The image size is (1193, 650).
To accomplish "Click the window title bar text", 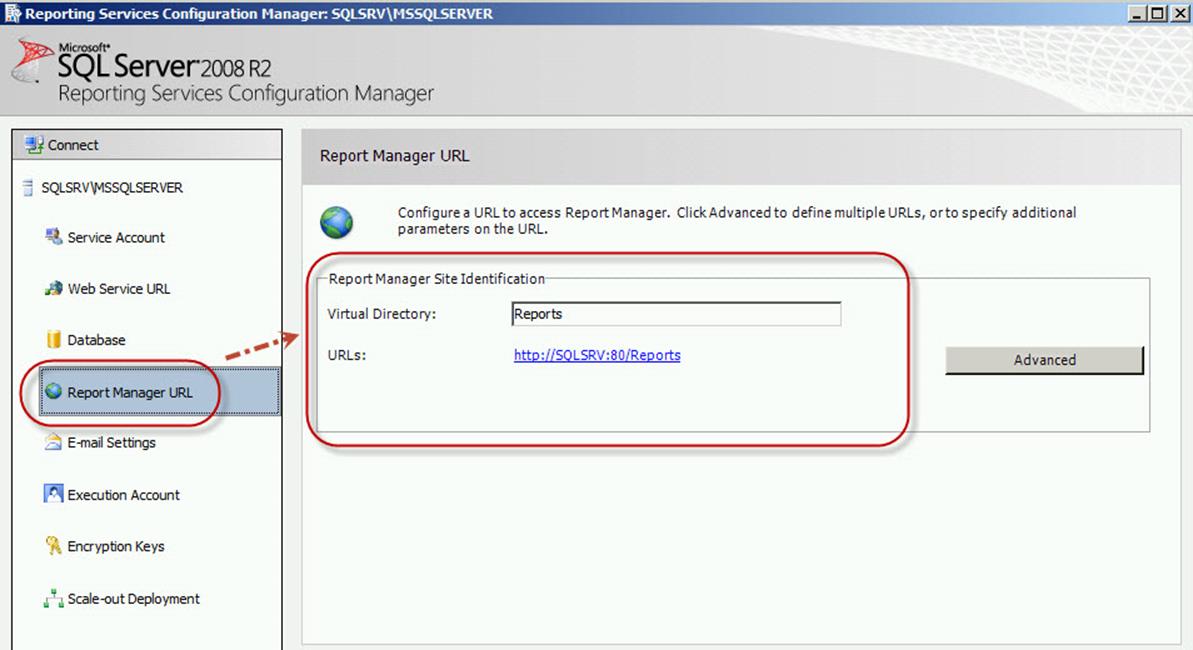I will click(259, 14).
